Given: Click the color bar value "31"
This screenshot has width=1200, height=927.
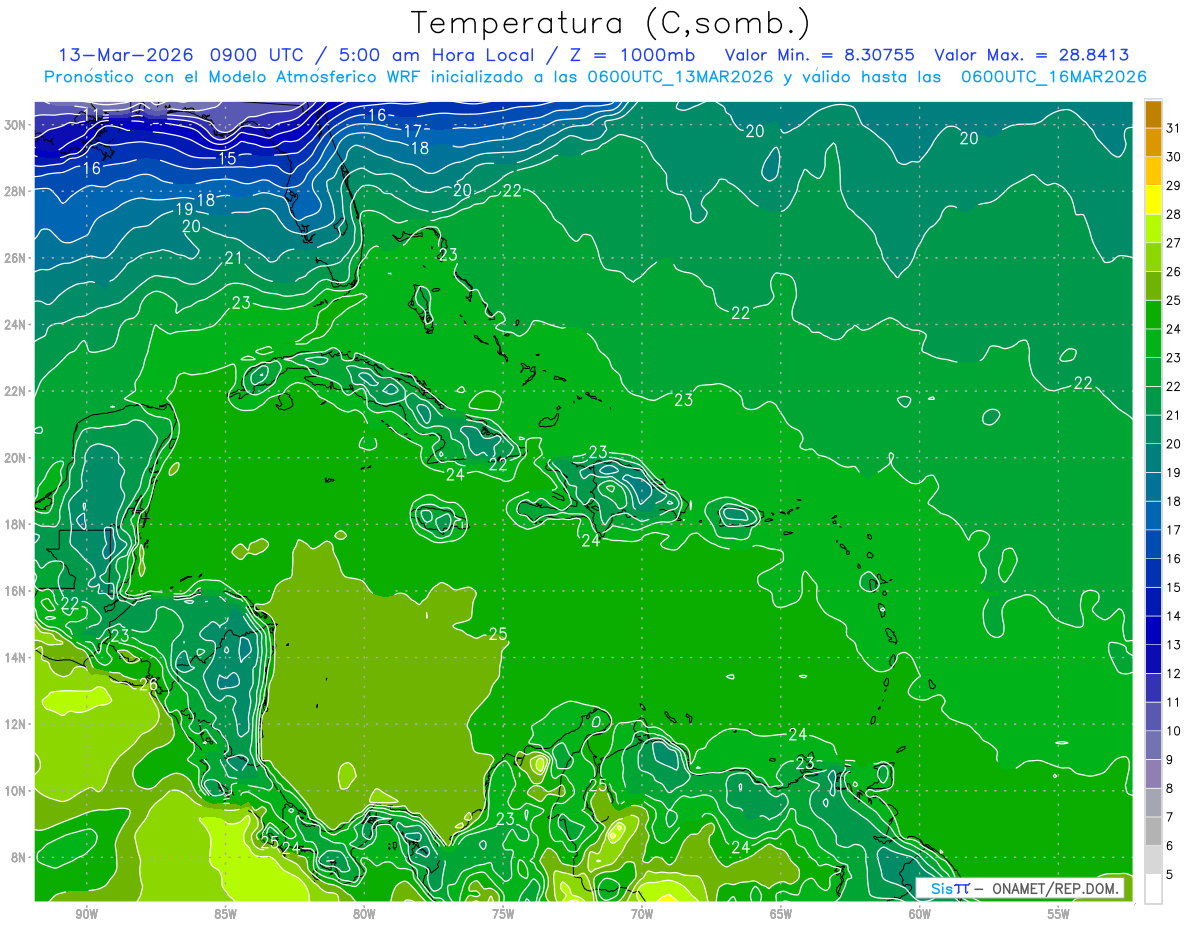Looking at the screenshot, I should pyautogui.click(x=1173, y=127).
